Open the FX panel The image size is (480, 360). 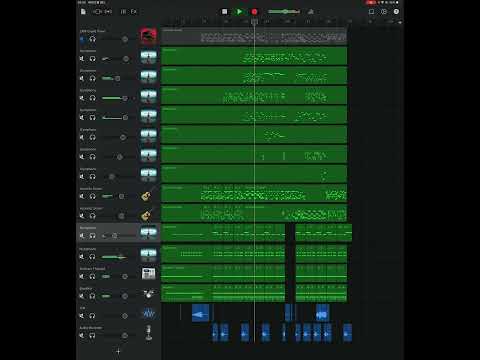pos(134,12)
